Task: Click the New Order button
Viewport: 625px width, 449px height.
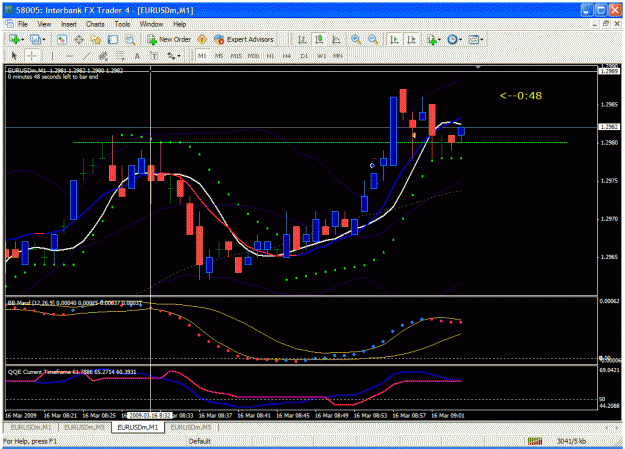Action: (x=169, y=39)
